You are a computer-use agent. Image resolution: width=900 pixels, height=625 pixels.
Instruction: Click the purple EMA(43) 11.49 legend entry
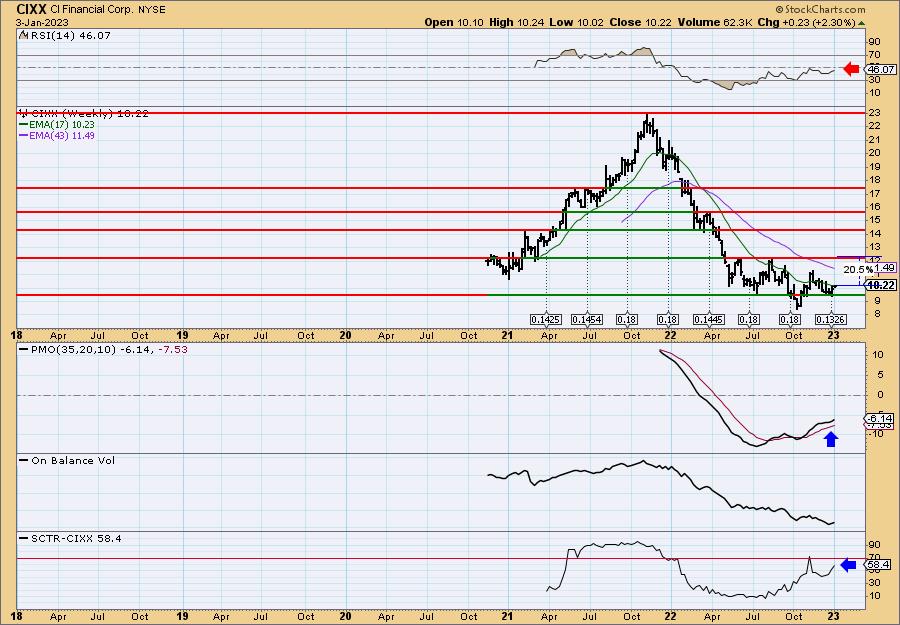click(x=57, y=136)
